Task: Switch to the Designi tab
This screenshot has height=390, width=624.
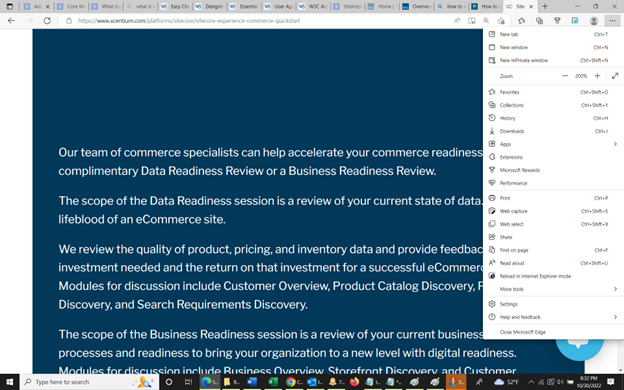Action: pyautogui.click(x=209, y=6)
